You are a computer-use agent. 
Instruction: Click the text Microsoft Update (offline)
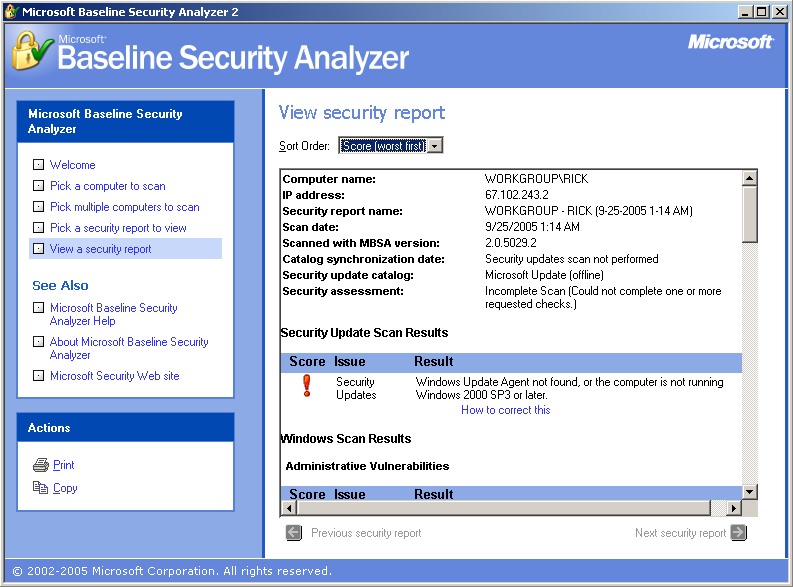pyautogui.click(x=544, y=275)
